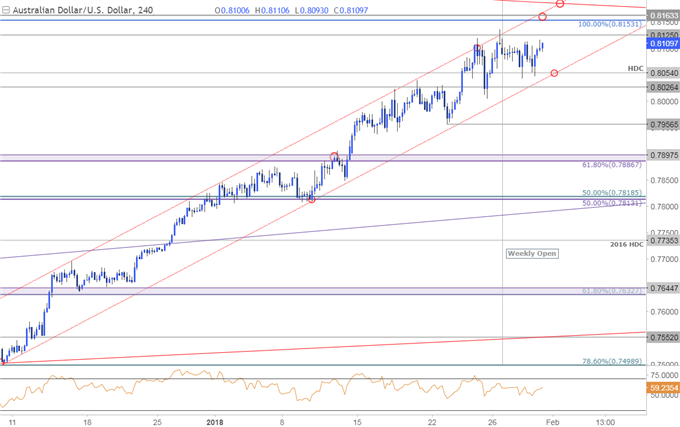This screenshot has height=427, width=680.
Task: Click the 2016 HDC annotation
Action: [627, 244]
